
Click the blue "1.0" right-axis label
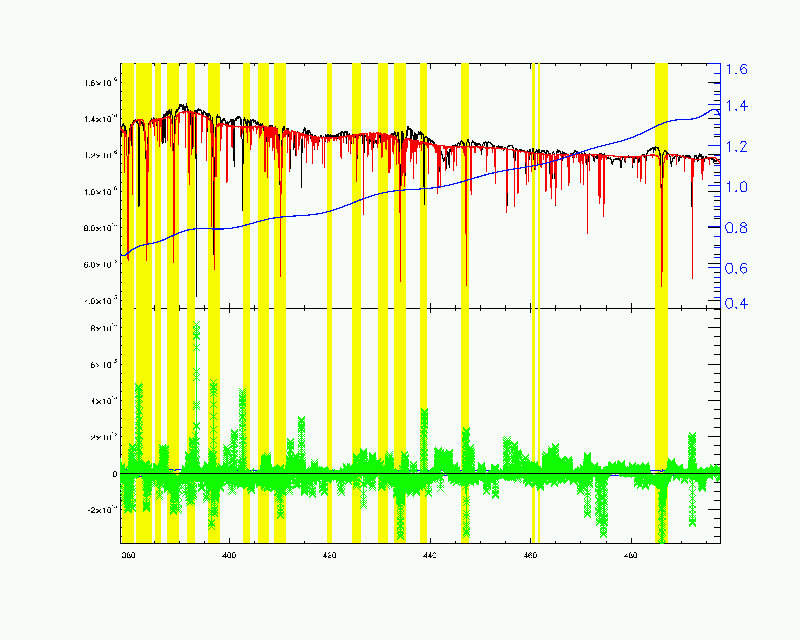[736, 187]
